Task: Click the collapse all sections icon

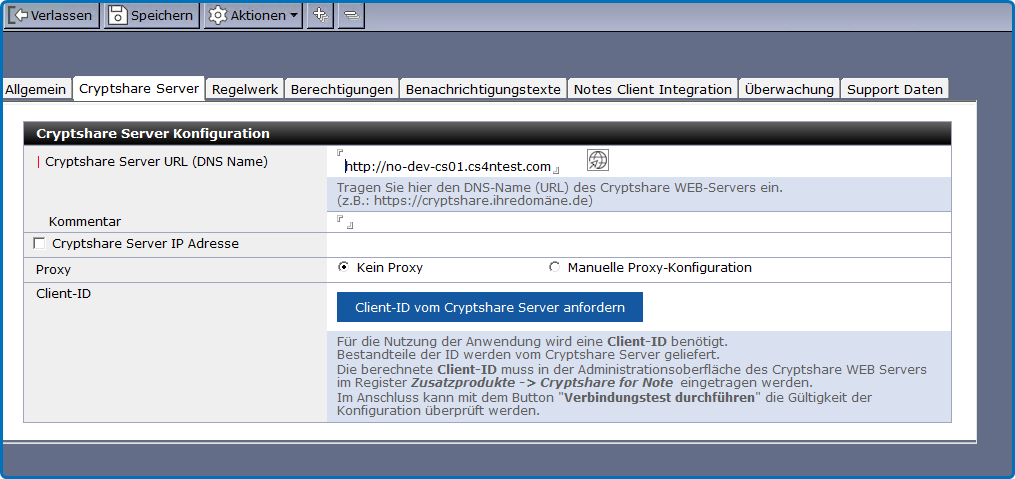Action: pos(351,15)
